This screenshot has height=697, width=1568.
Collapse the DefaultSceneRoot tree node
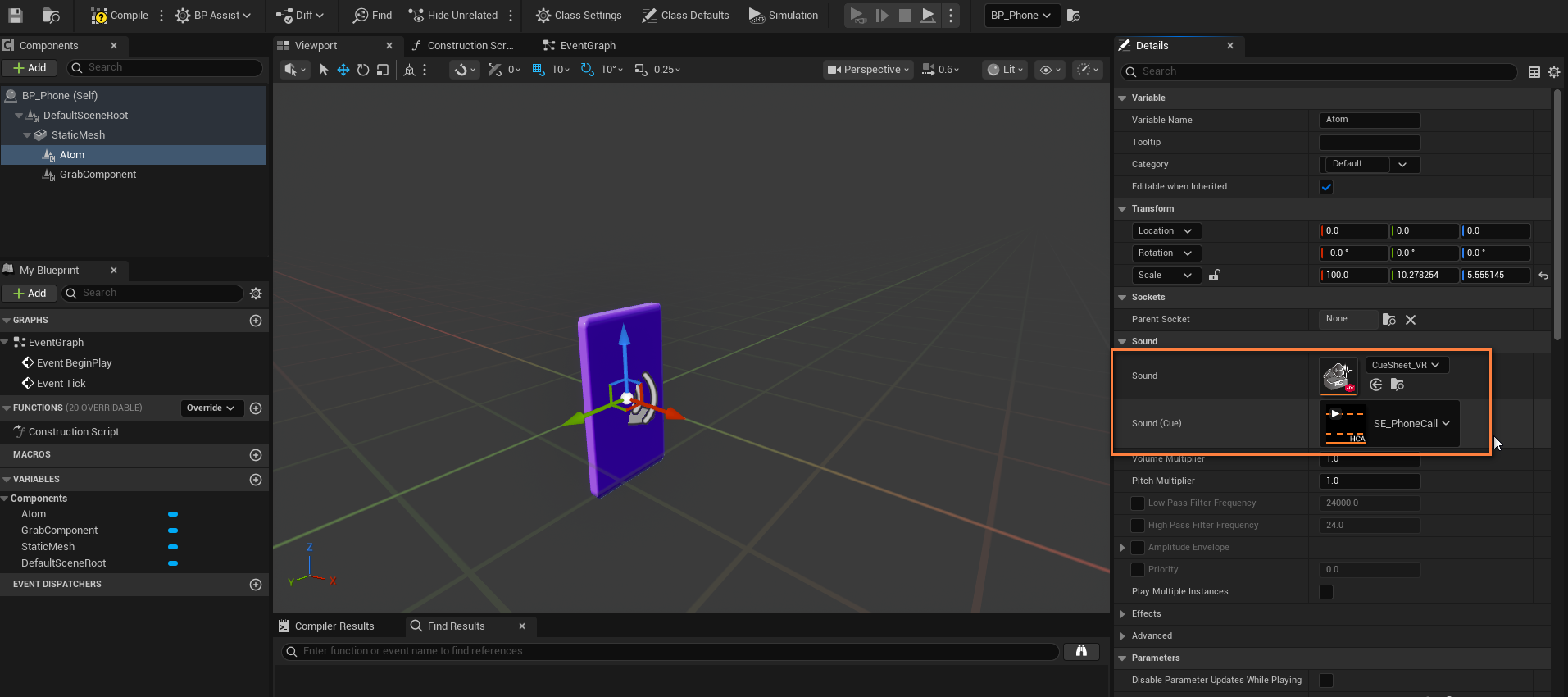tap(19, 116)
